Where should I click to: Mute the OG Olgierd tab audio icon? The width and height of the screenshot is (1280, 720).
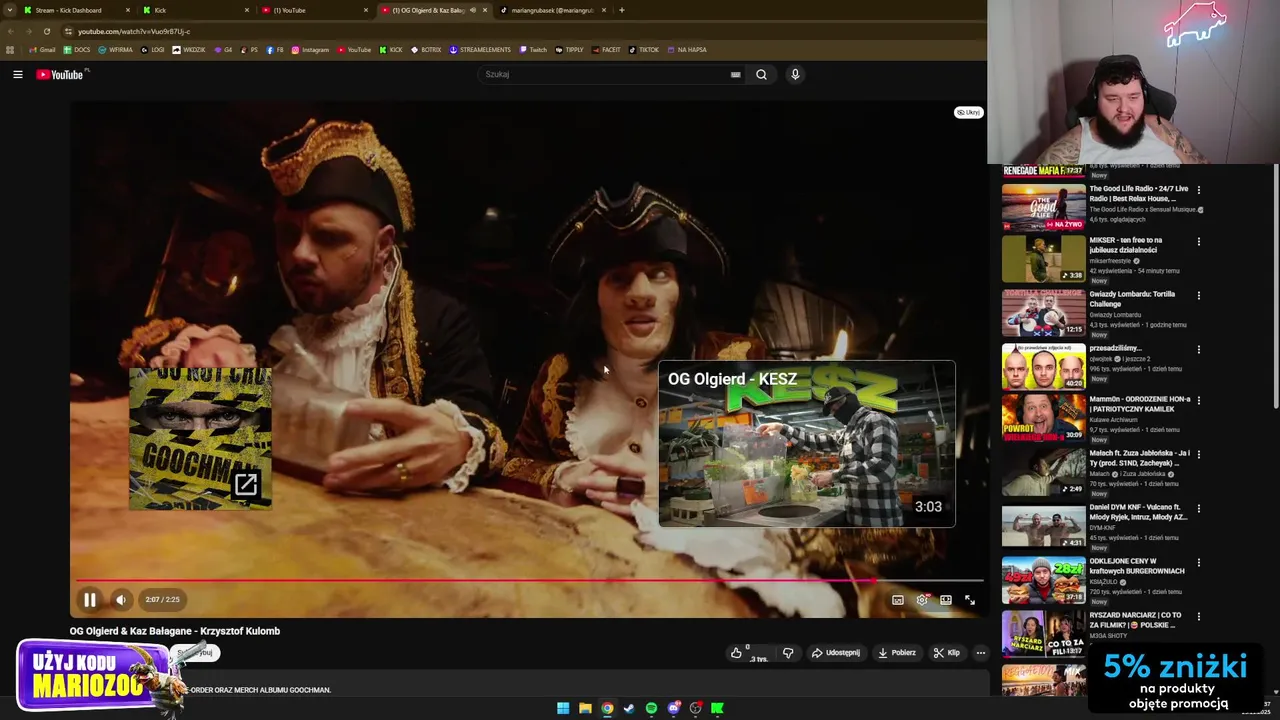(x=472, y=10)
